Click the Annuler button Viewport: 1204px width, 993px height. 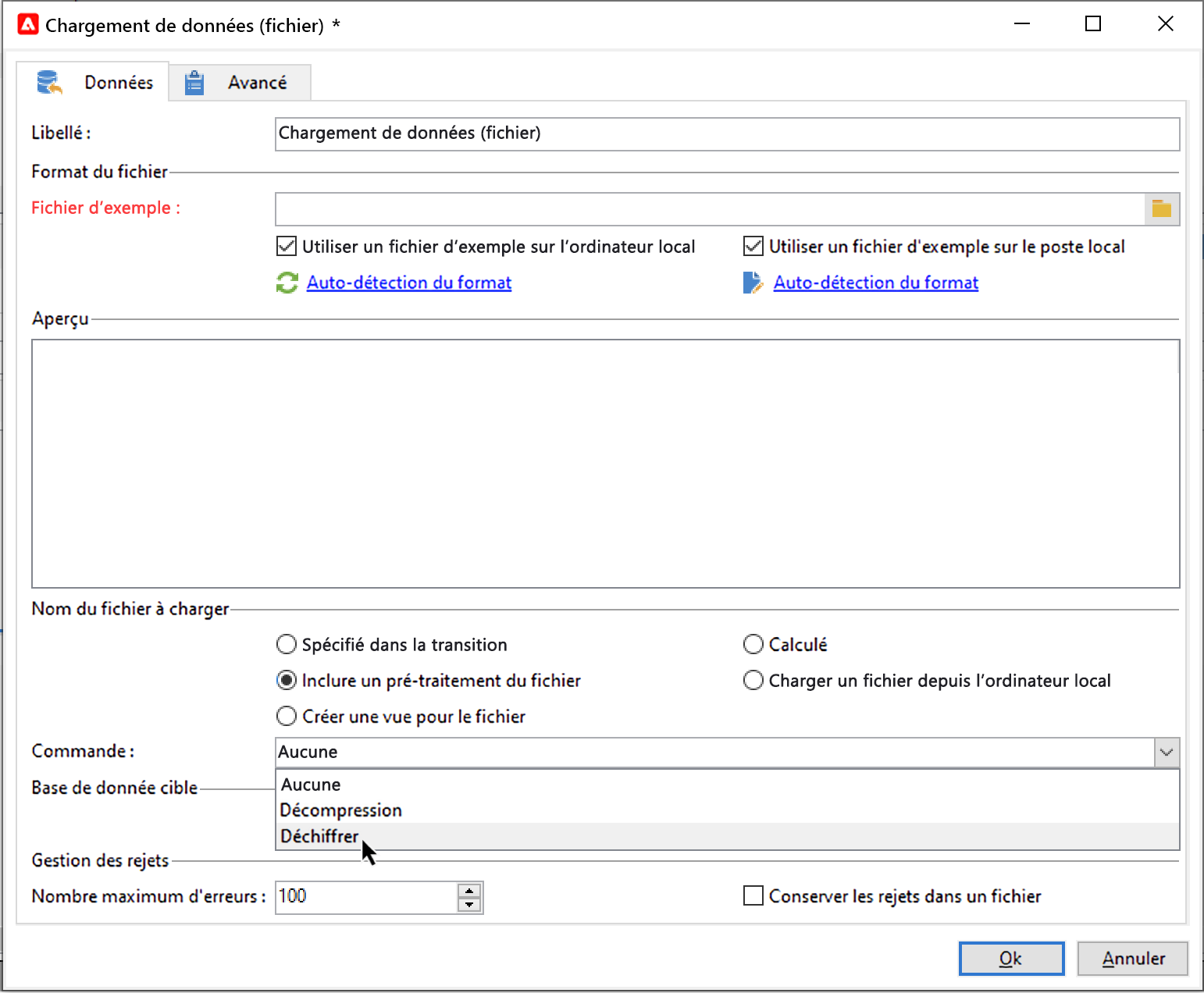click(x=1133, y=958)
